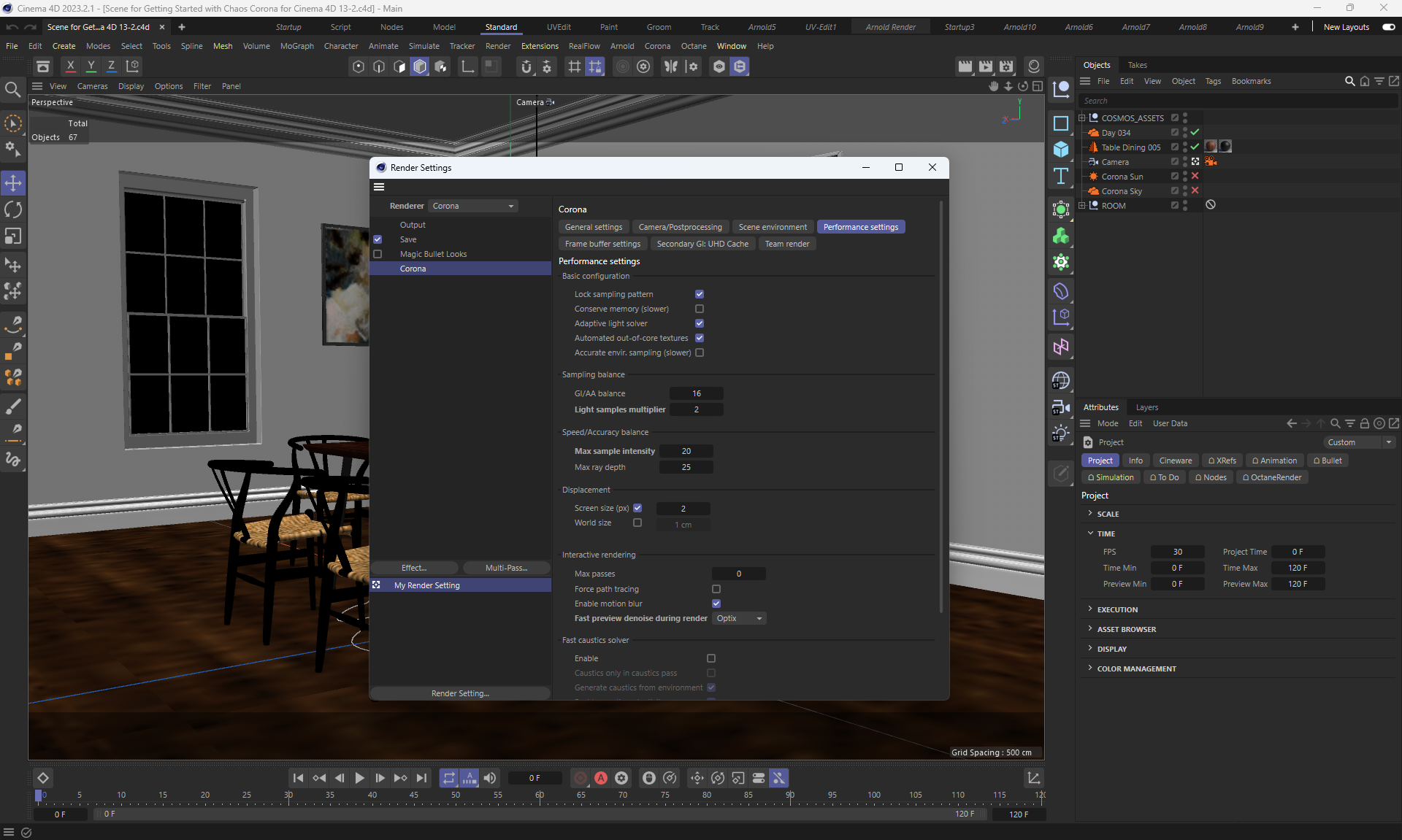Screen dimensions: 1402x840
Task: Click the Cube primitive icon
Action: pos(1061,150)
